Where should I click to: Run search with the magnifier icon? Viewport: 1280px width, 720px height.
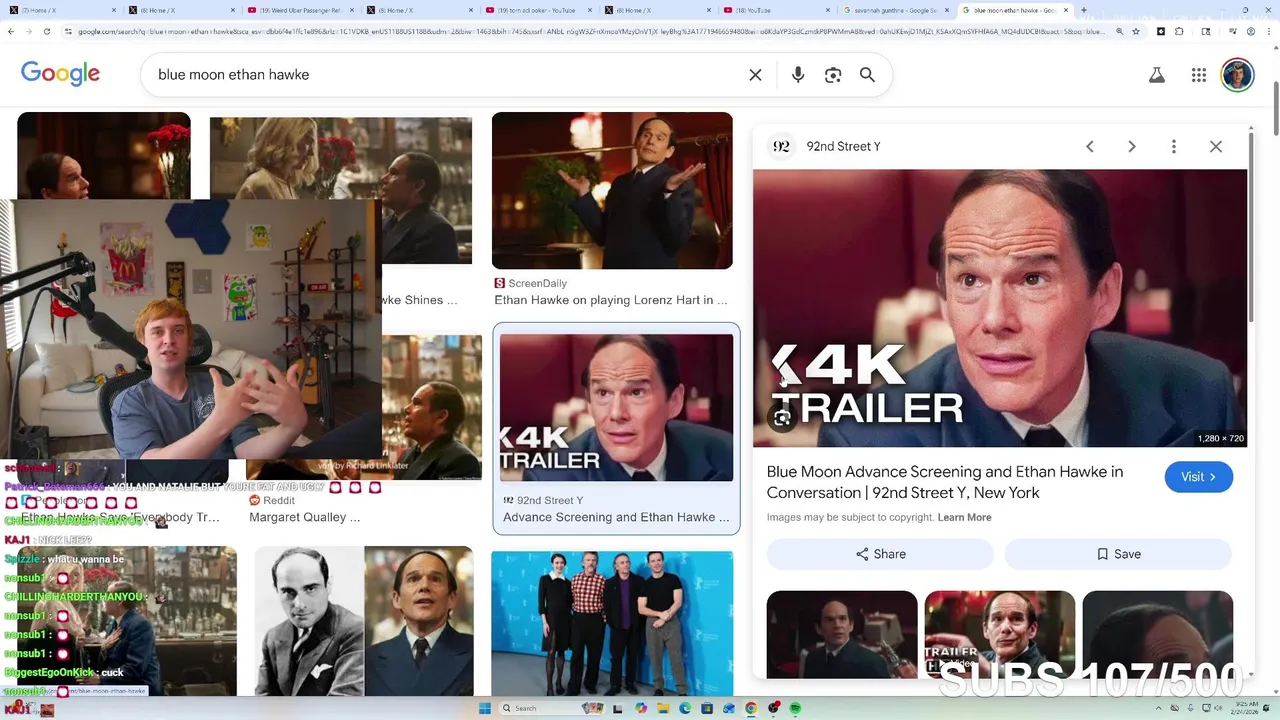(867, 75)
